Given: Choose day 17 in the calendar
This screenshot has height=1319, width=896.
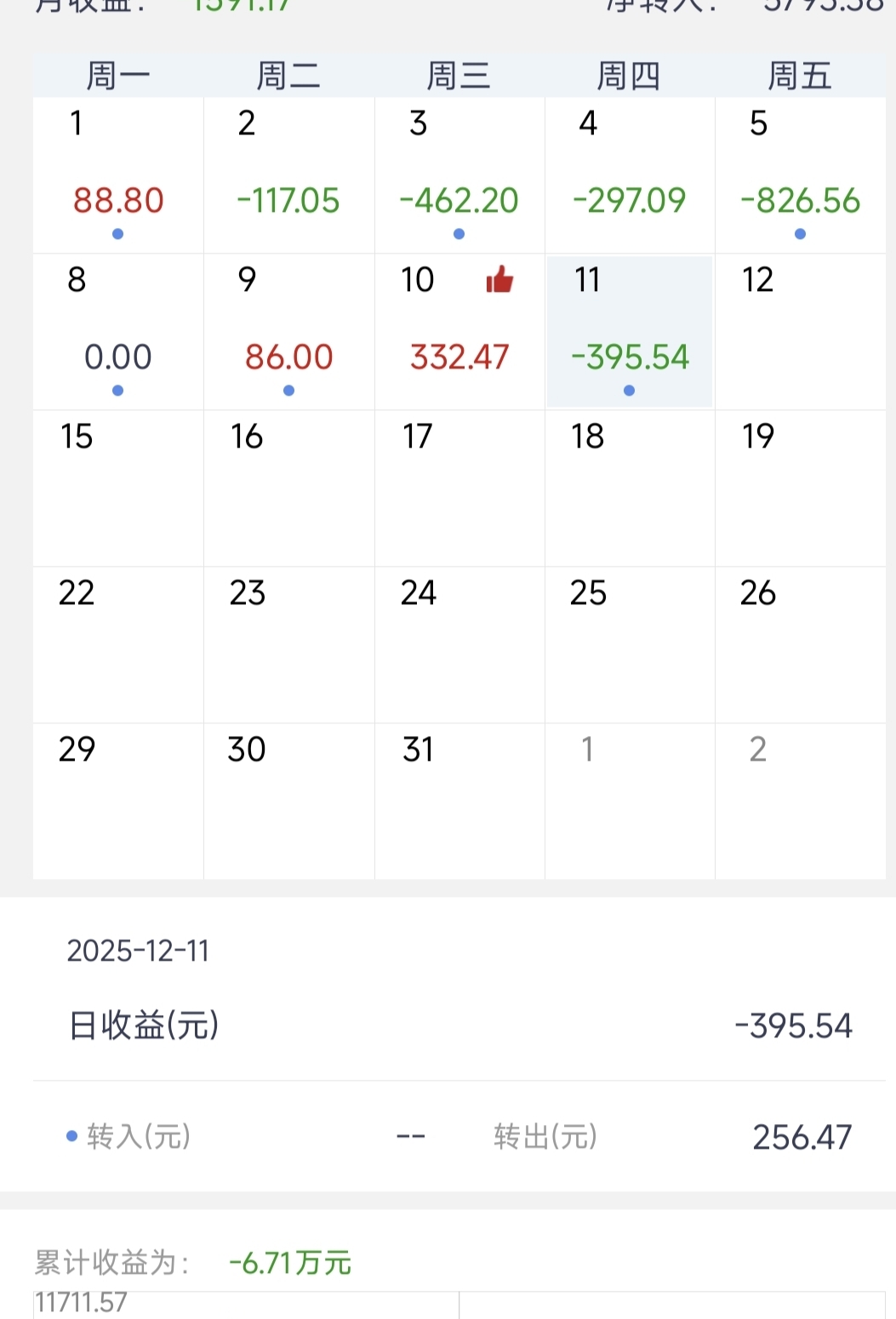Looking at the screenshot, I should click(459, 488).
